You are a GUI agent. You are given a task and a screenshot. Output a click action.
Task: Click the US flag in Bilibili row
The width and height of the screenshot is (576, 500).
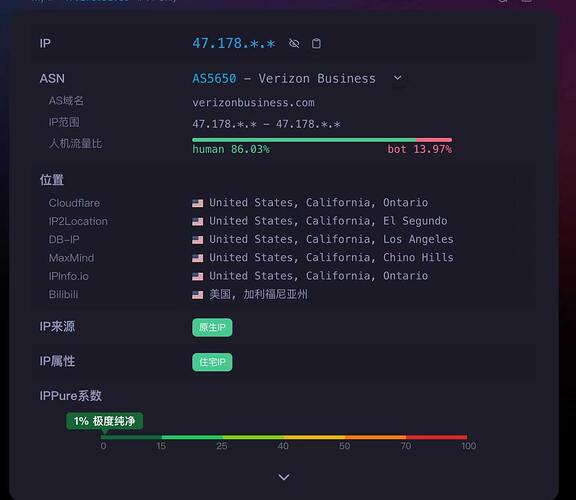198,295
